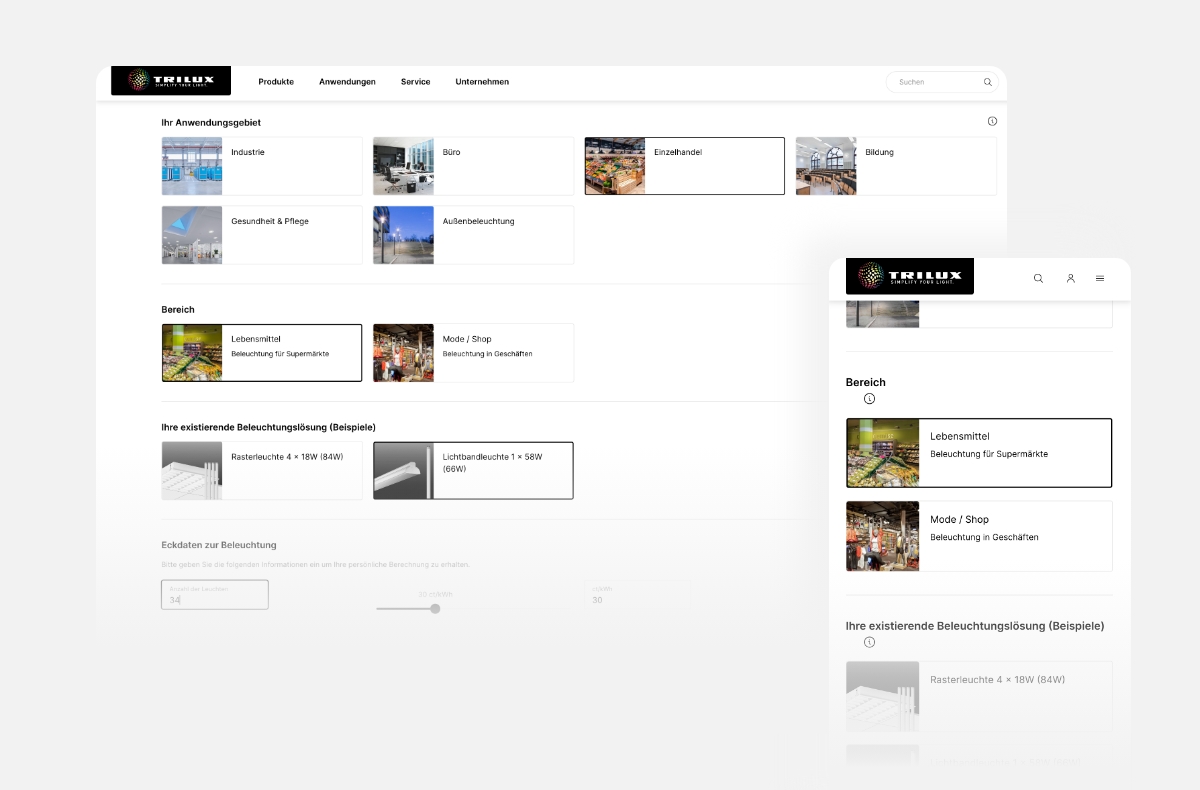Viewport: 1200px width, 790px height.
Task: Select Mode / Shop card in desktop Bereich
Action: [x=473, y=352]
